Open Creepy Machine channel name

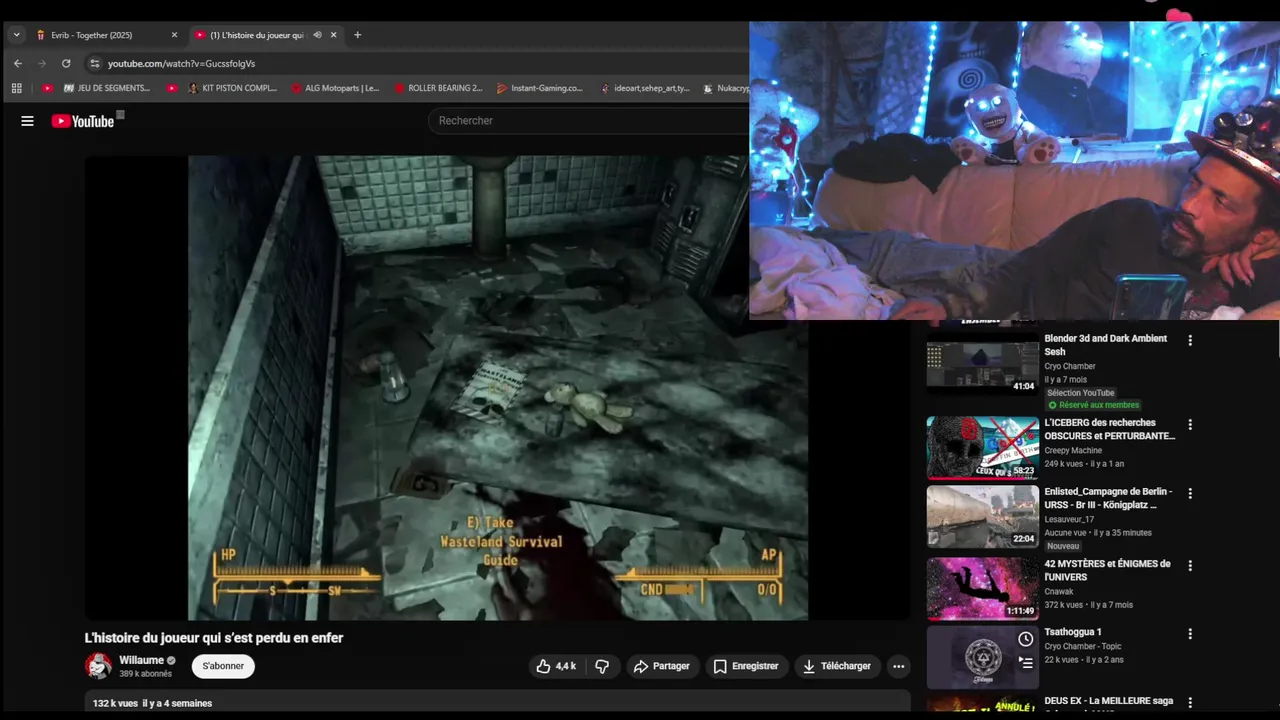coord(1073,450)
